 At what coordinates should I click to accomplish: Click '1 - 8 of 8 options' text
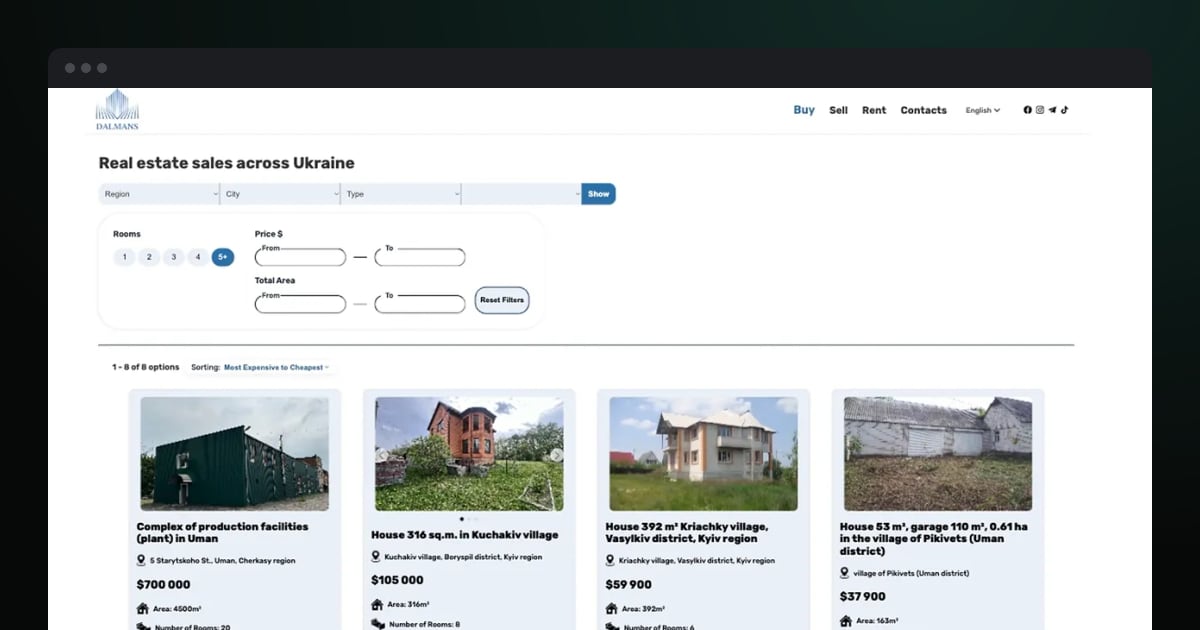tap(146, 368)
